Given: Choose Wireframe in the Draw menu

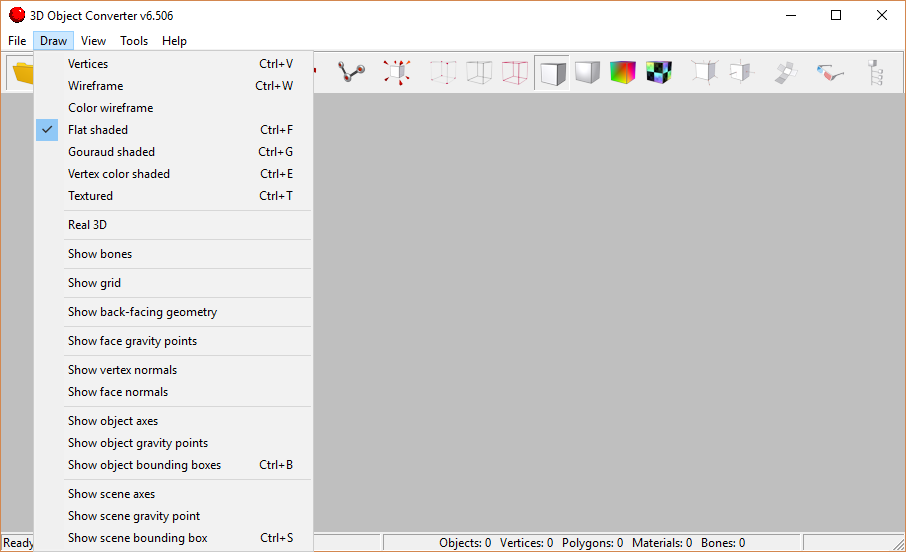Looking at the screenshot, I should point(173,86).
